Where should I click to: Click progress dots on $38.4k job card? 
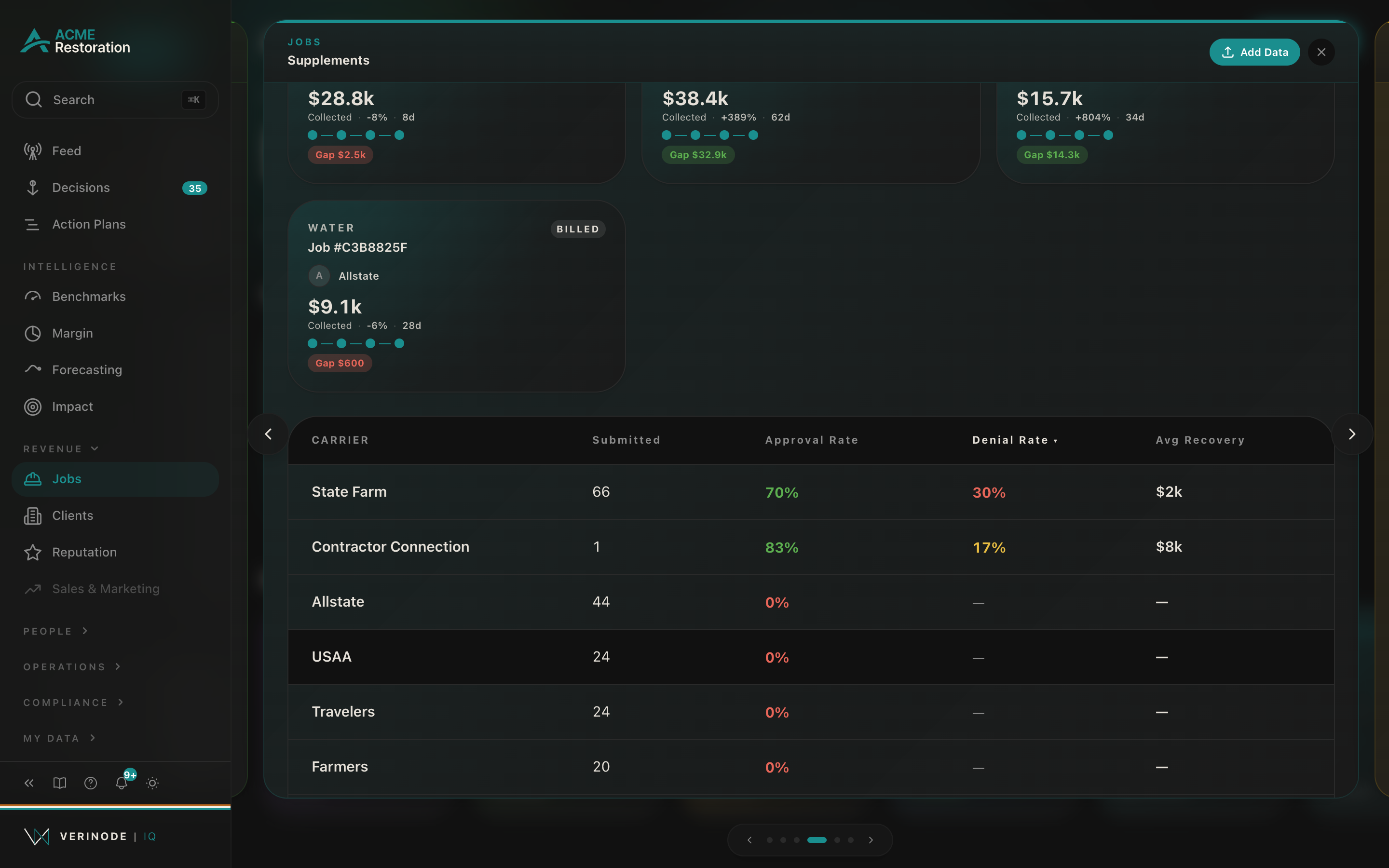pyautogui.click(x=710, y=135)
